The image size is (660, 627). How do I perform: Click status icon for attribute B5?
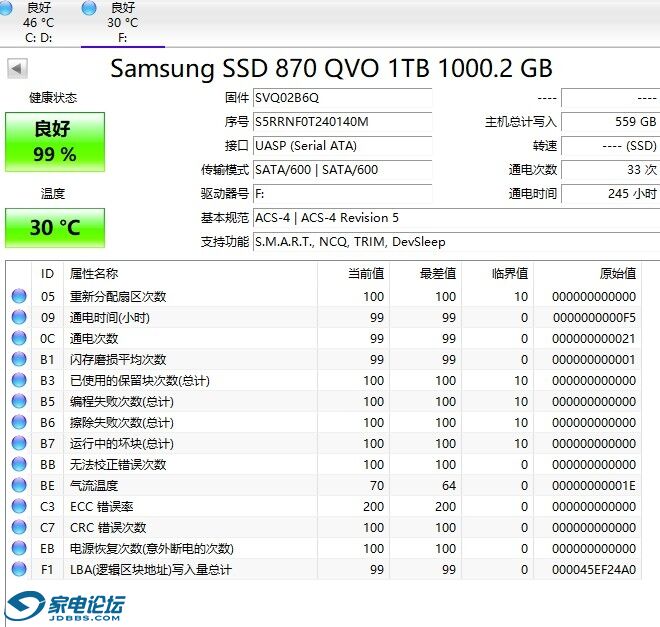pos(19,401)
